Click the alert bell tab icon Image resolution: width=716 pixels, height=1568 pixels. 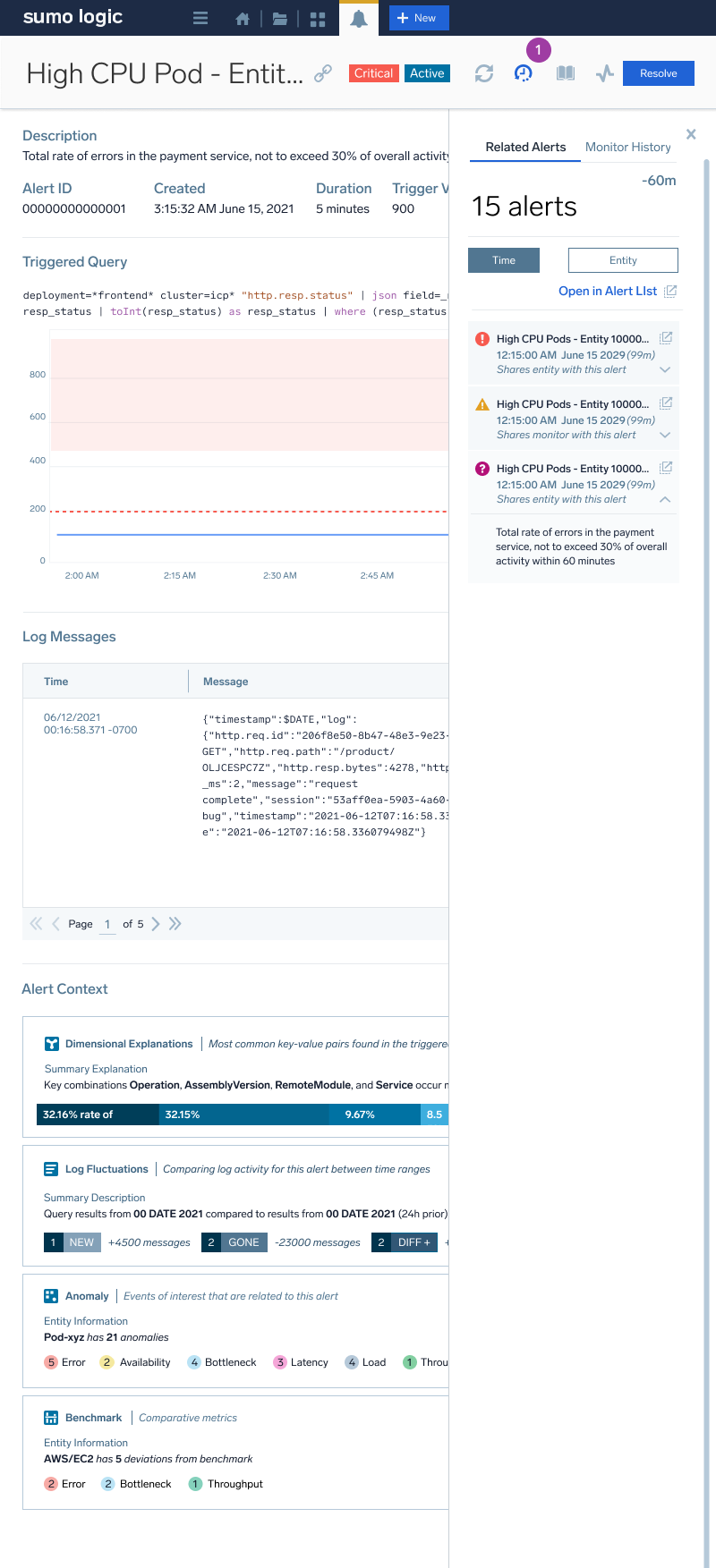click(x=359, y=18)
